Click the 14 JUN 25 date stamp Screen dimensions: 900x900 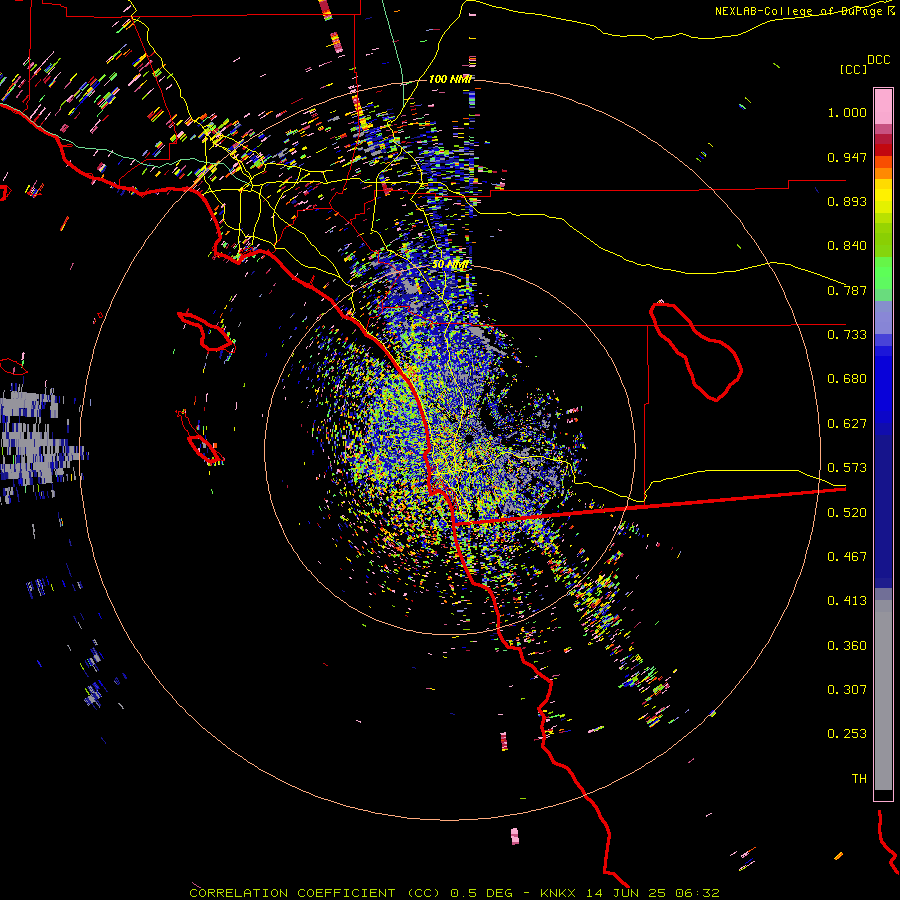(626, 893)
